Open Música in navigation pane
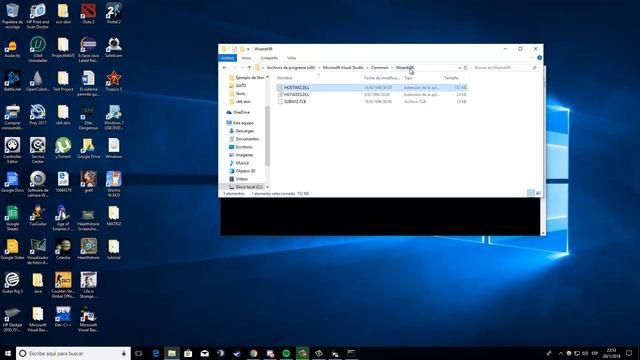 239,163
